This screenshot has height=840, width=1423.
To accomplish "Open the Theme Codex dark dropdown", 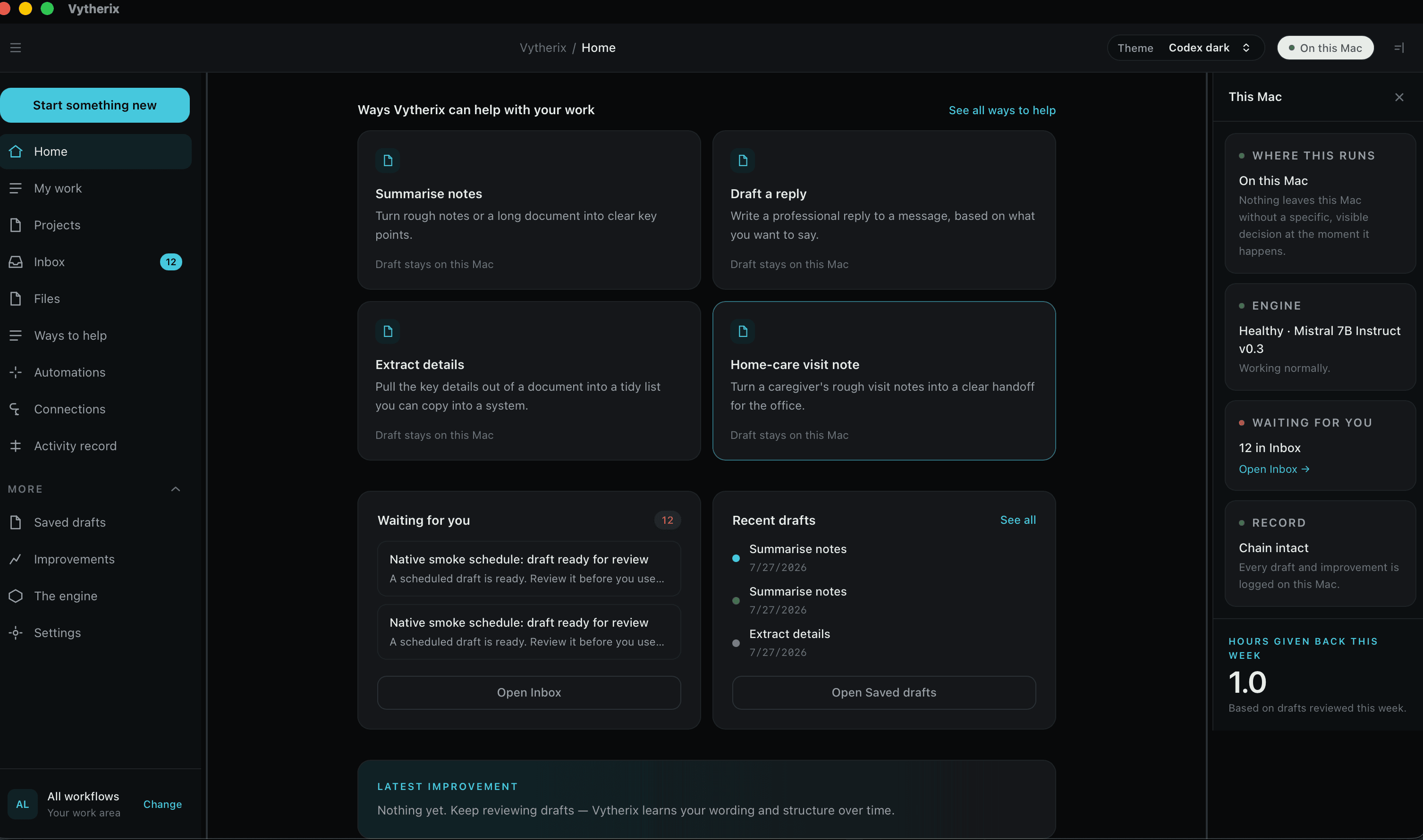I will pyautogui.click(x=1186, y=48).
